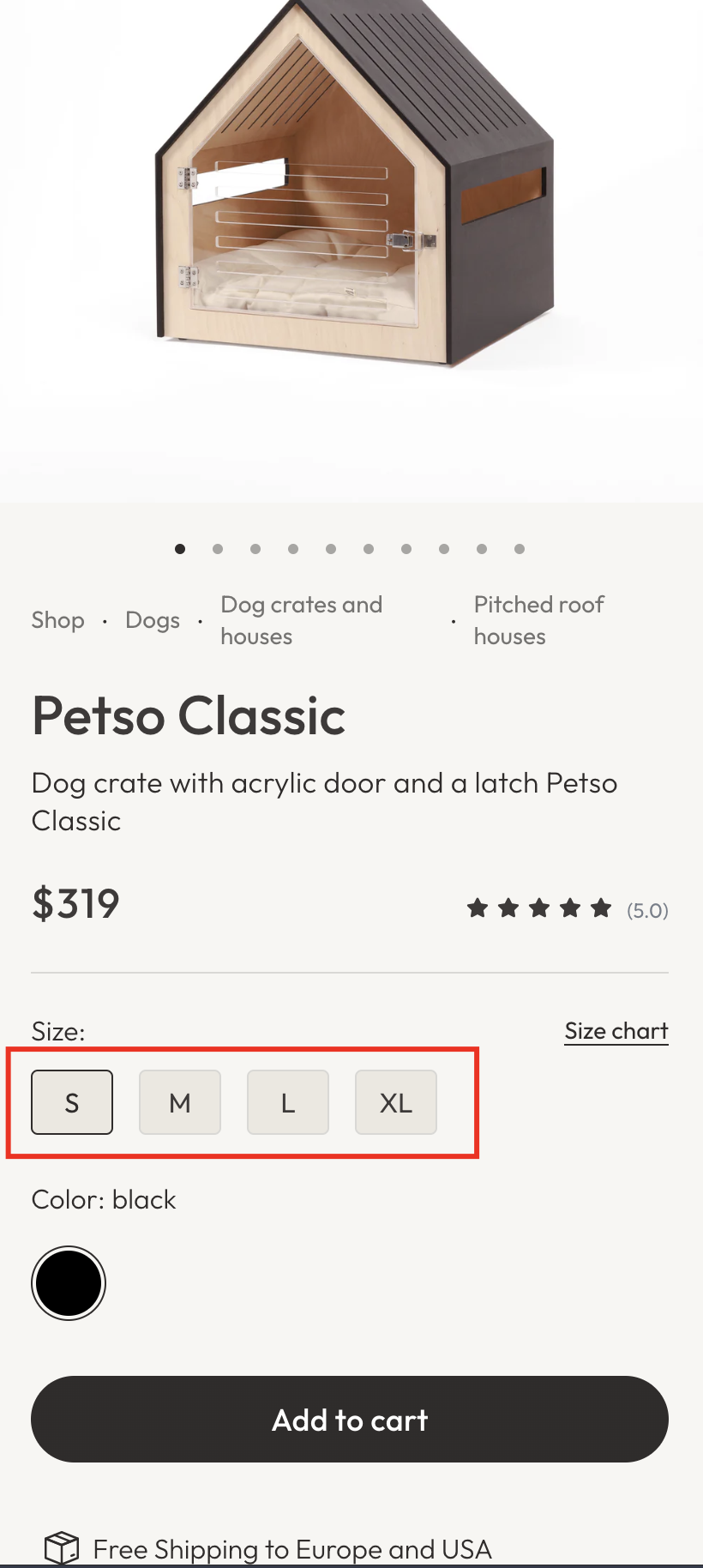703x1568 pixels.
Task: Jump to the second carousel dot
Action: [218, 549]
